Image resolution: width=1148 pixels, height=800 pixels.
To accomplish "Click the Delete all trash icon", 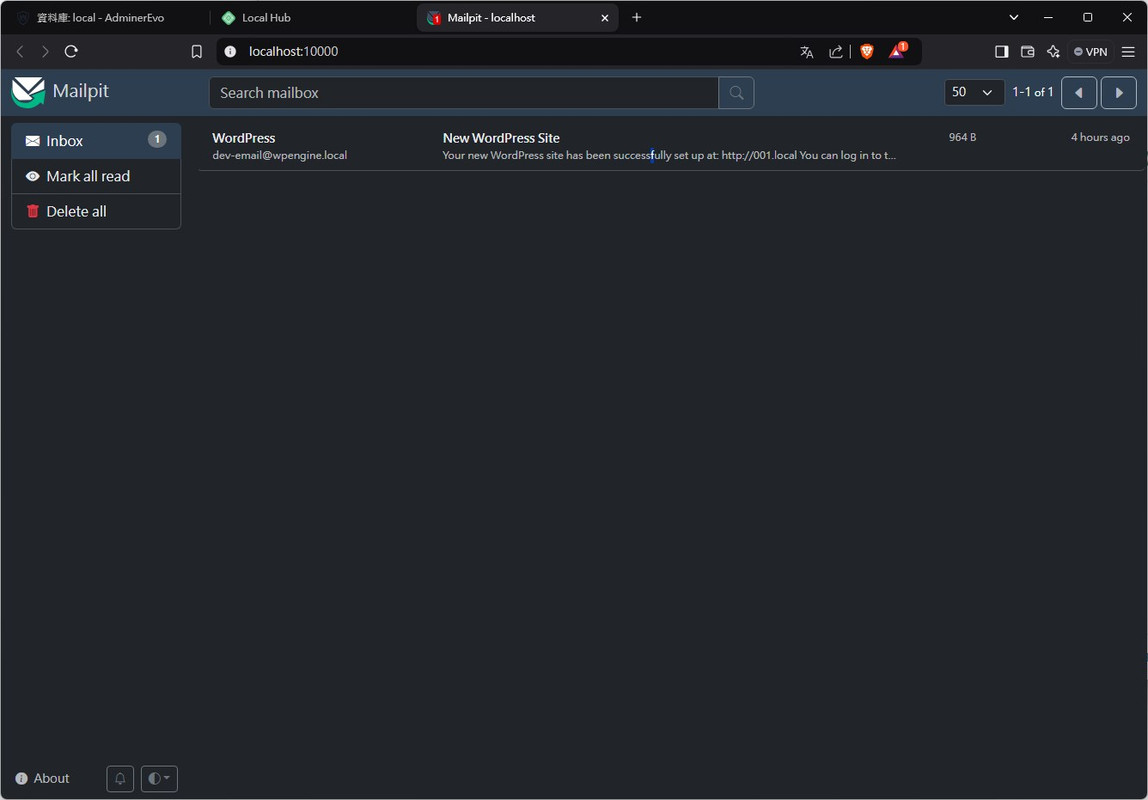I will [x=32, y=212].
